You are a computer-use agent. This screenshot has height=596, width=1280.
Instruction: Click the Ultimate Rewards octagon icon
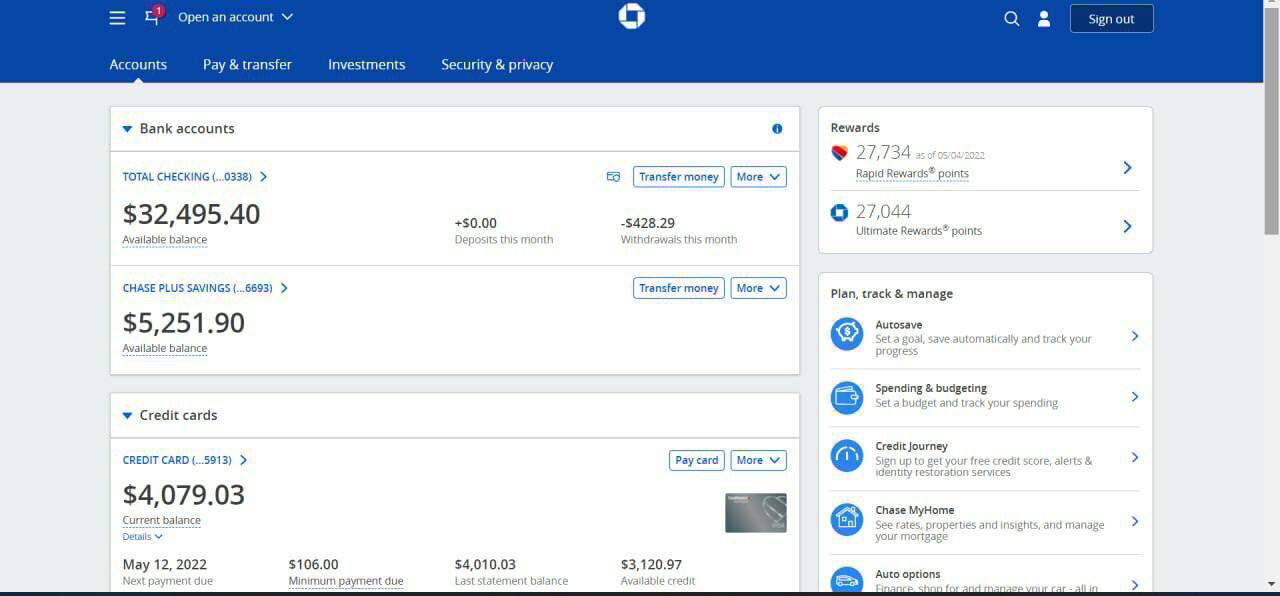click(x=840, y=212)
